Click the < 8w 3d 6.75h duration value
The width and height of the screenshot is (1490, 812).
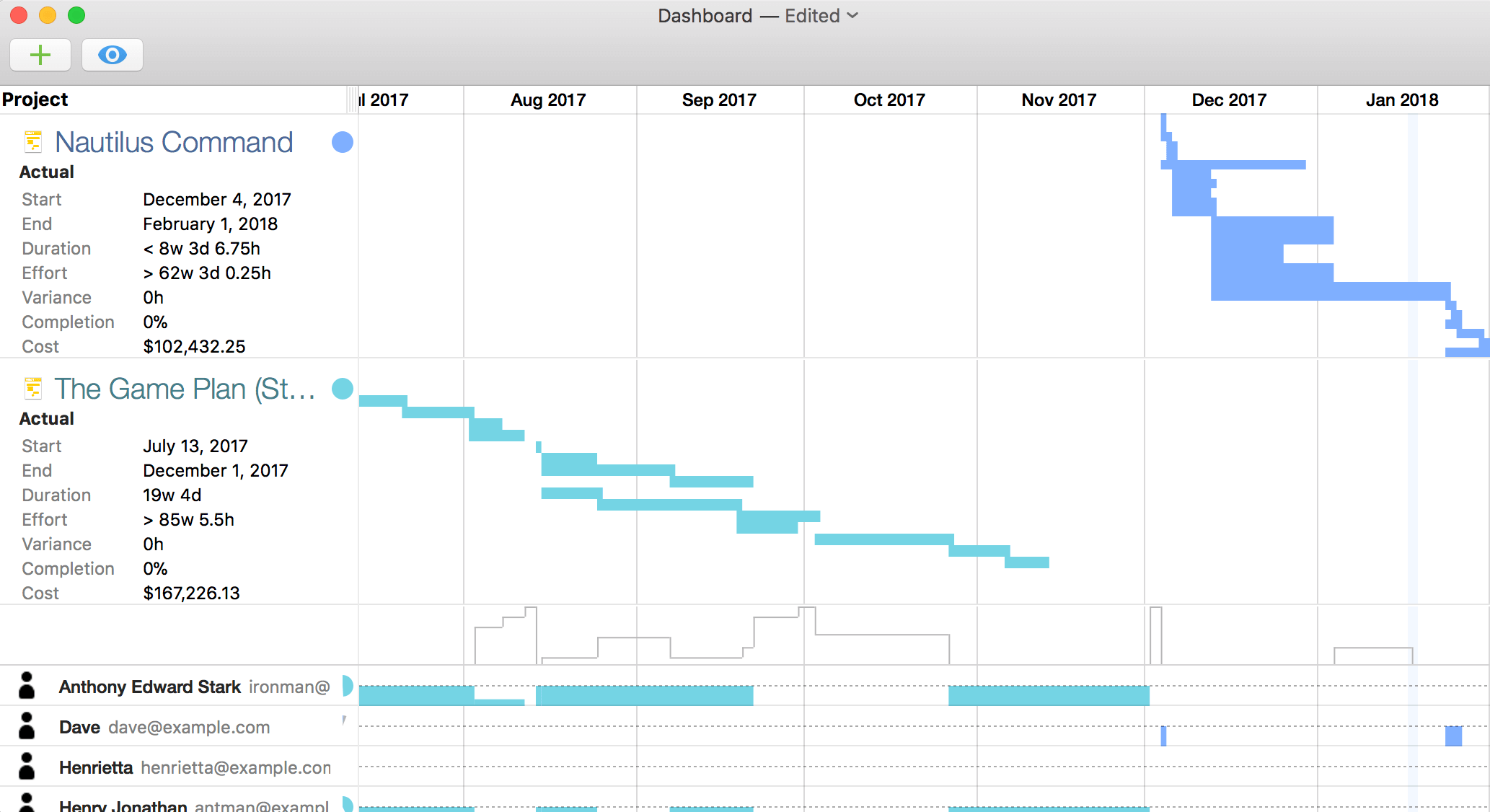pyautogui.click(x=201, y=249)
